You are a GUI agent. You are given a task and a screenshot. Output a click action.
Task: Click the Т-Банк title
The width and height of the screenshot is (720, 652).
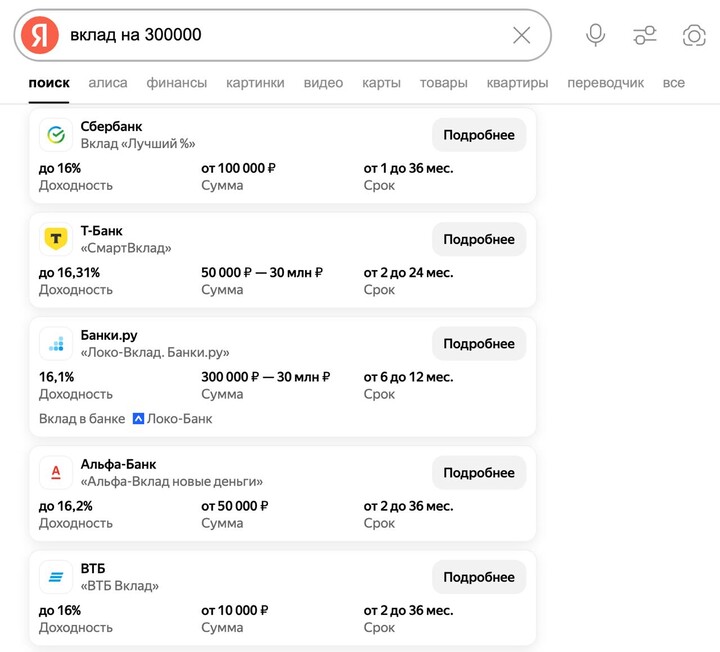[101, 231]
